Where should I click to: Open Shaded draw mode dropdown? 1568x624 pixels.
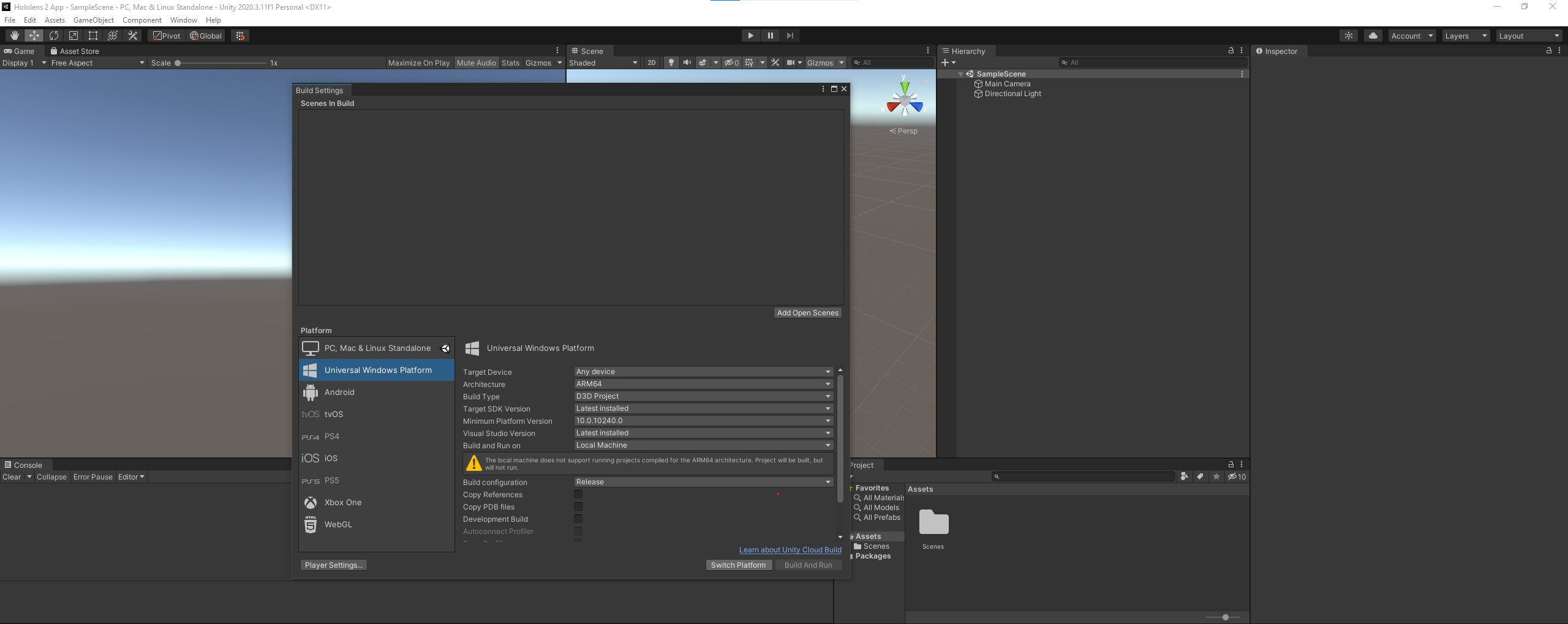point(603,62)
